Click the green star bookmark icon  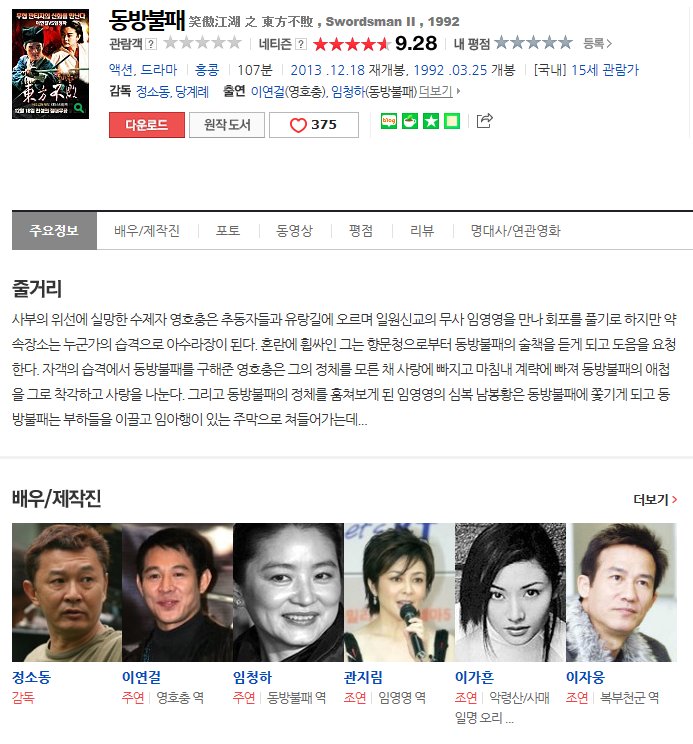coord(431,121)
